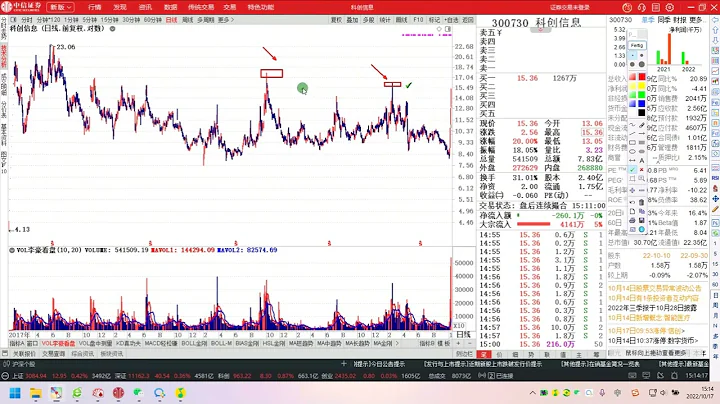This screenshot has height=404, width=720.
Task: Toggle the 侧边栏 sidebar button
Action: point(464,354)
